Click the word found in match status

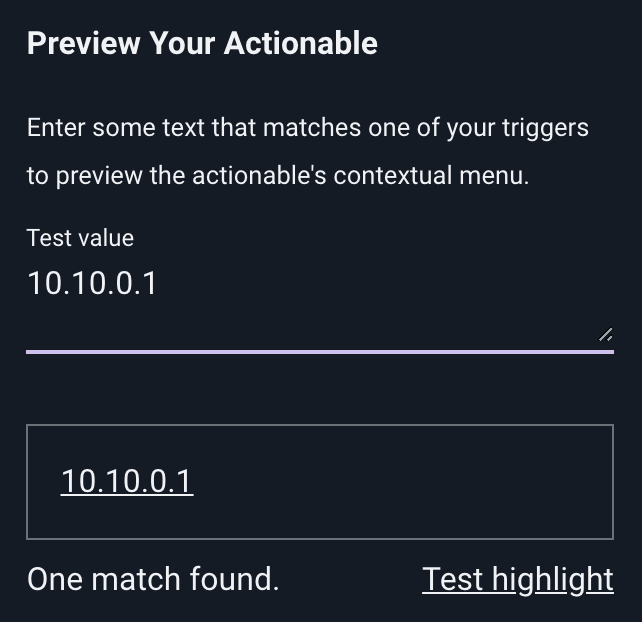[234, 579]
